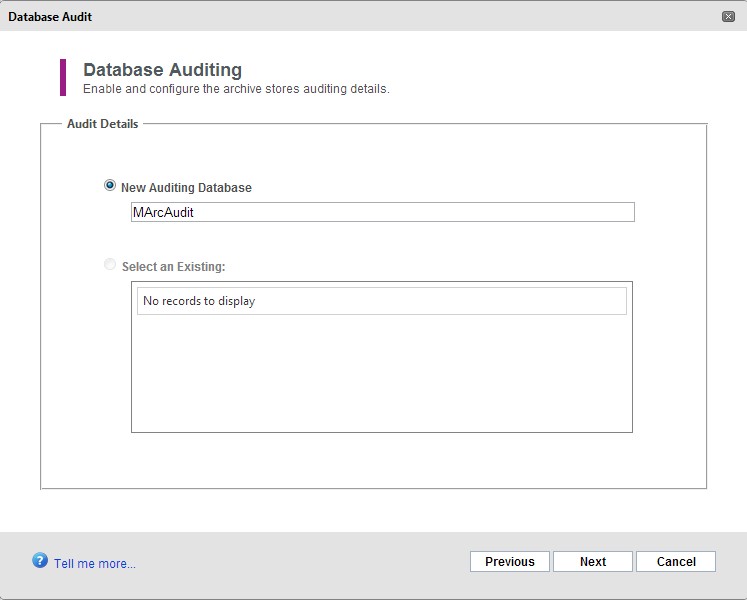The height and width of the screenshot is (600, 747).
Task: Click the 'Select an Existing:' label text
Action: tap(173, 266)
